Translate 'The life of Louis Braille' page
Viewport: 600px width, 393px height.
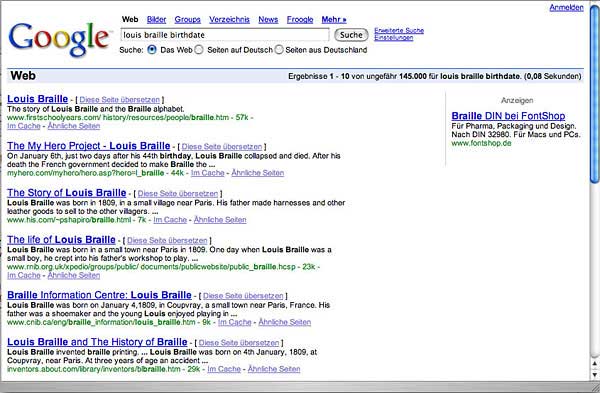pyautogui.click(x=167, y=241)
